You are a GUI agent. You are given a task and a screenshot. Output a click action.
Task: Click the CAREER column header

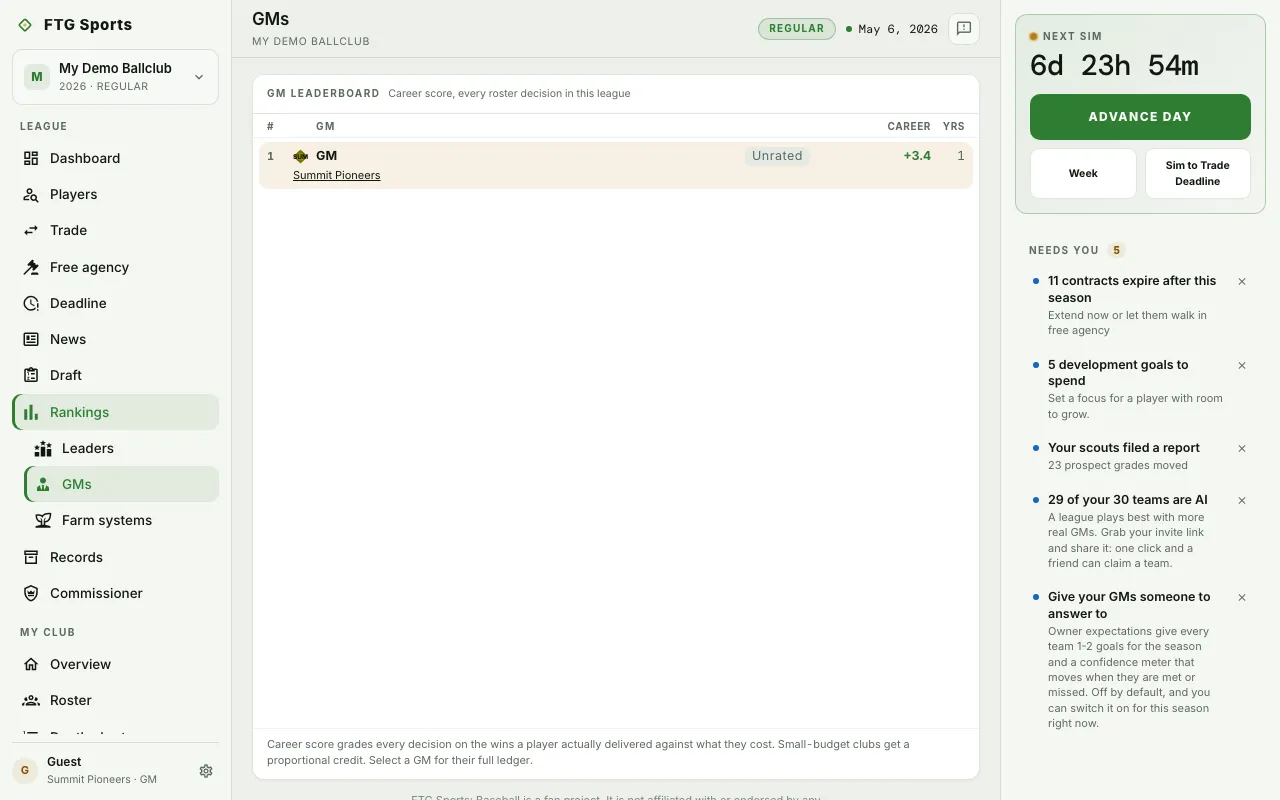click(909, 127)
